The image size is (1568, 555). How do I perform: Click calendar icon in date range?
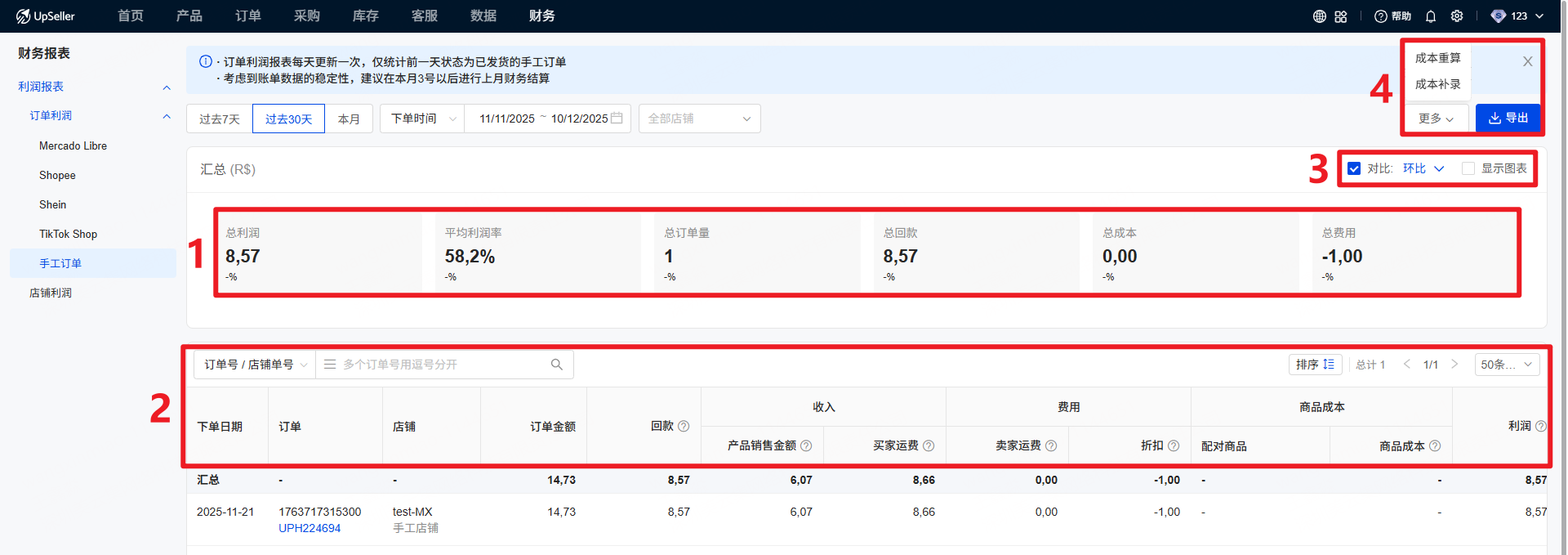tap(617, 119)
